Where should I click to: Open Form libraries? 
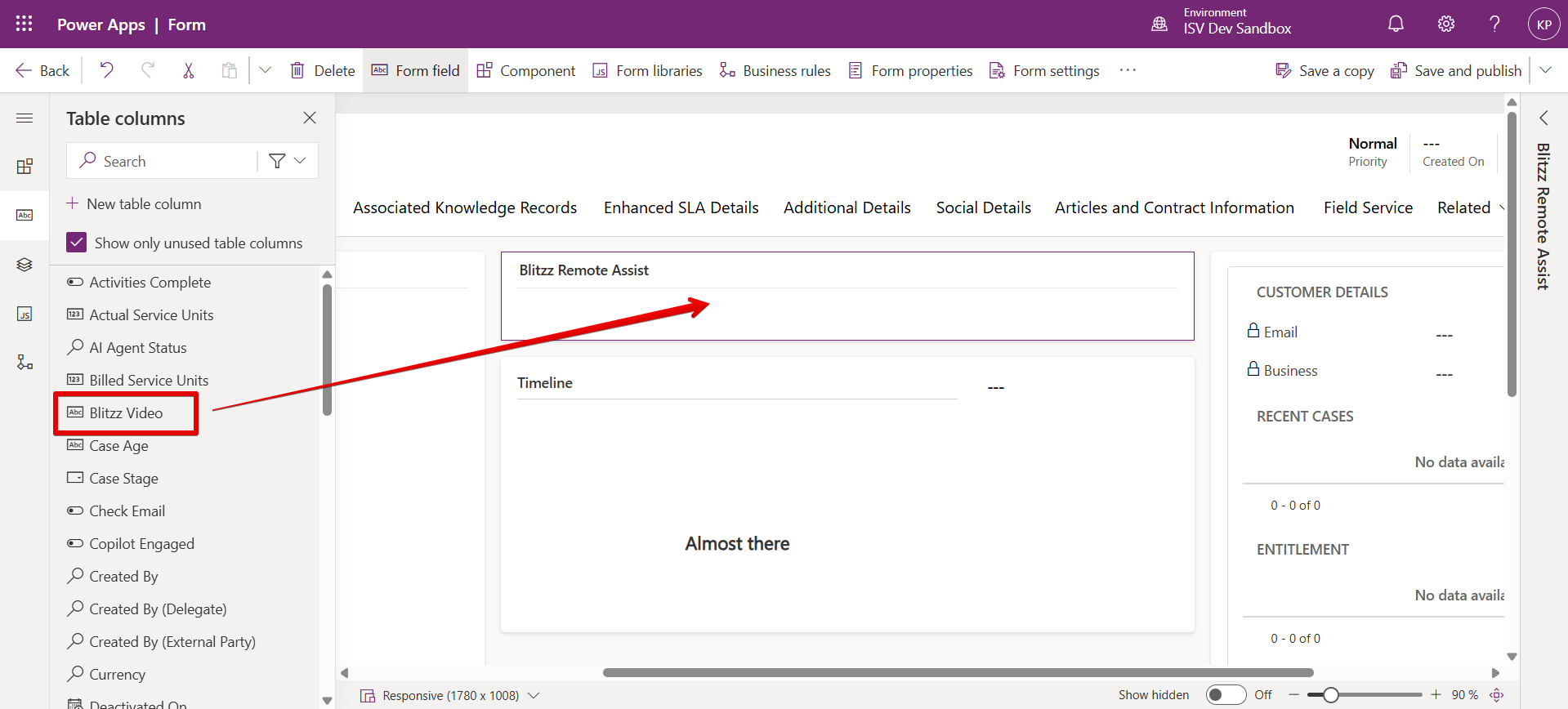(647, 70)
